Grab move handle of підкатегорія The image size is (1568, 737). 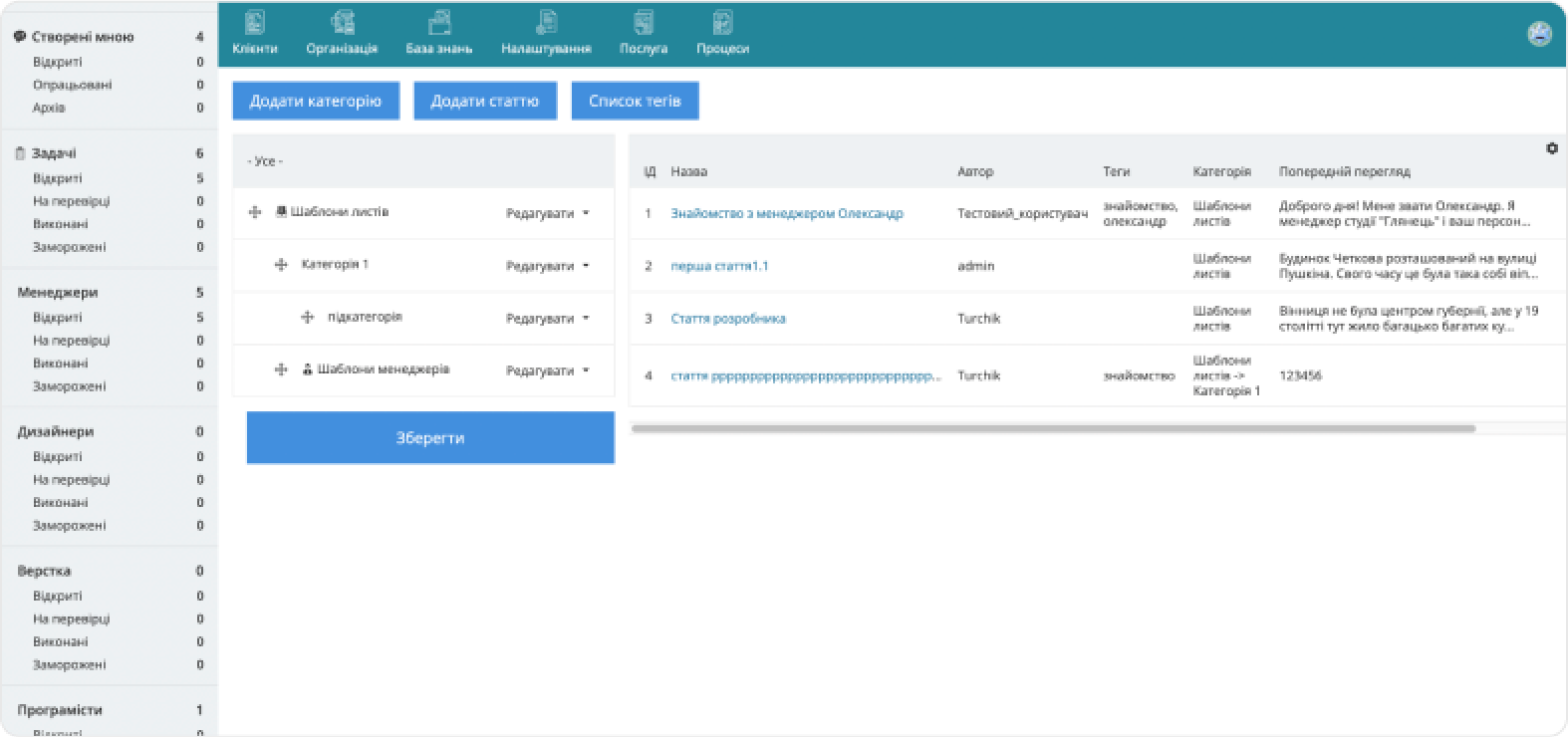308,317
